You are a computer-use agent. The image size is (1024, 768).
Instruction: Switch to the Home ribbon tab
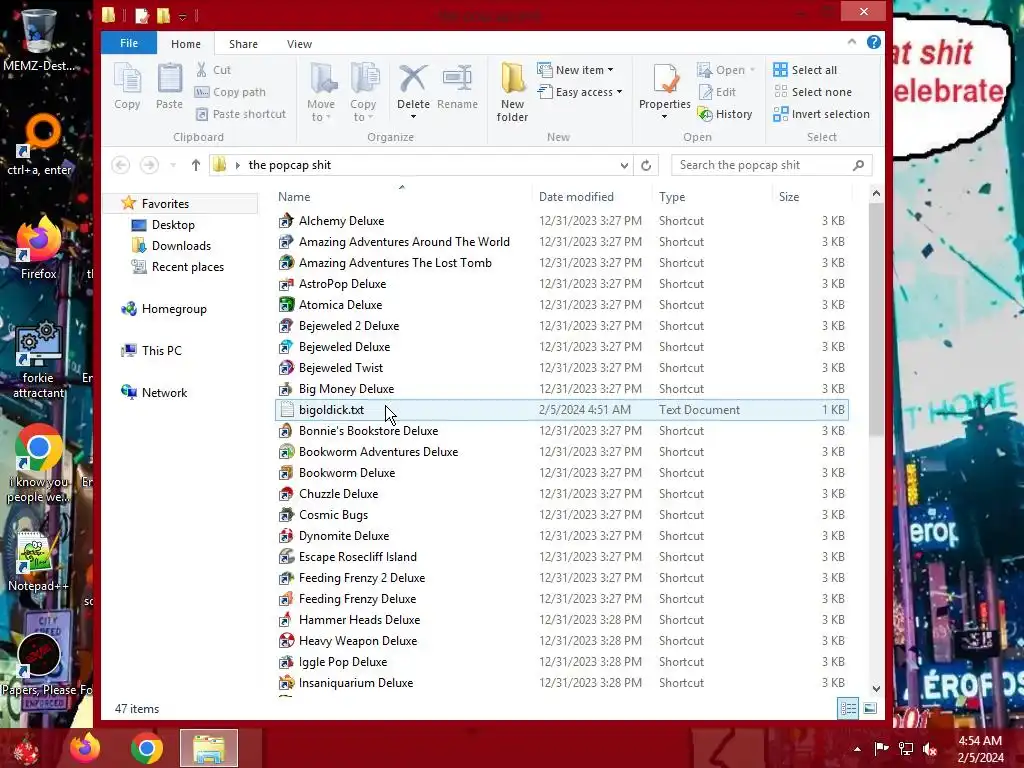coord(186,44)
